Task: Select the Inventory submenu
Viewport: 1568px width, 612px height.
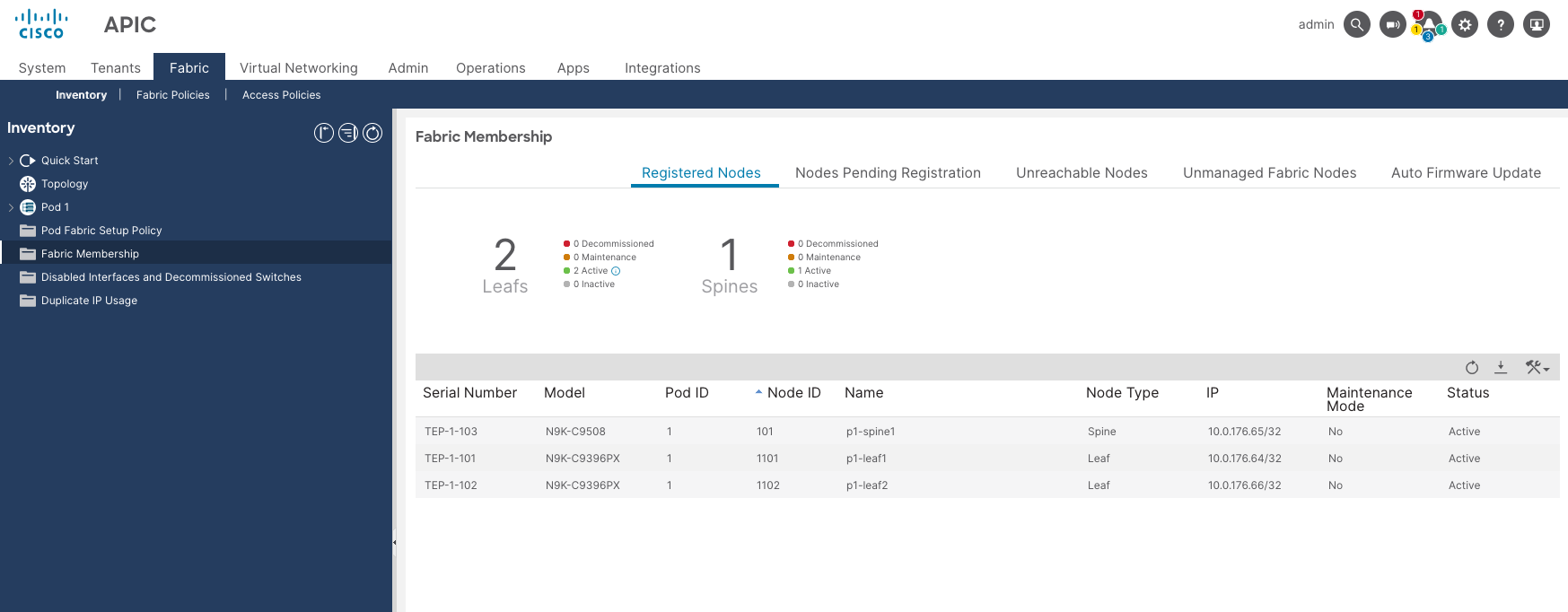Action: [x=81, y=95]
